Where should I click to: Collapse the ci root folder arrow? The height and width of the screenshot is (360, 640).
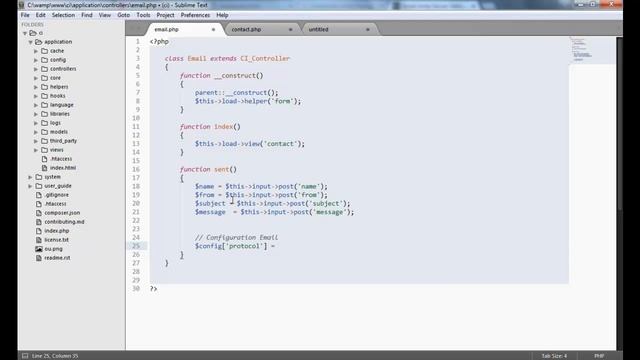25,33
